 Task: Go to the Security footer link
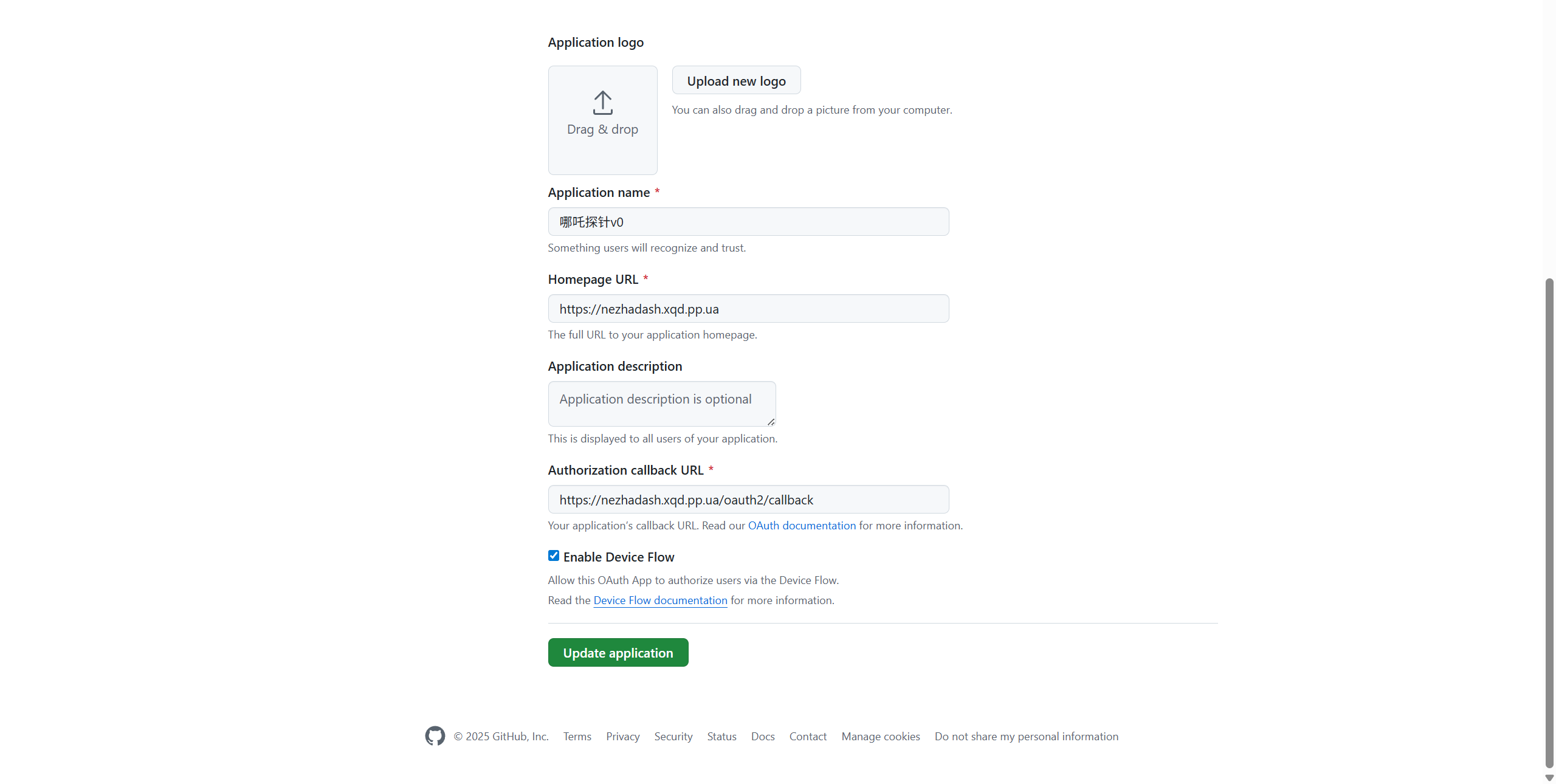click(x=673, y=737)
